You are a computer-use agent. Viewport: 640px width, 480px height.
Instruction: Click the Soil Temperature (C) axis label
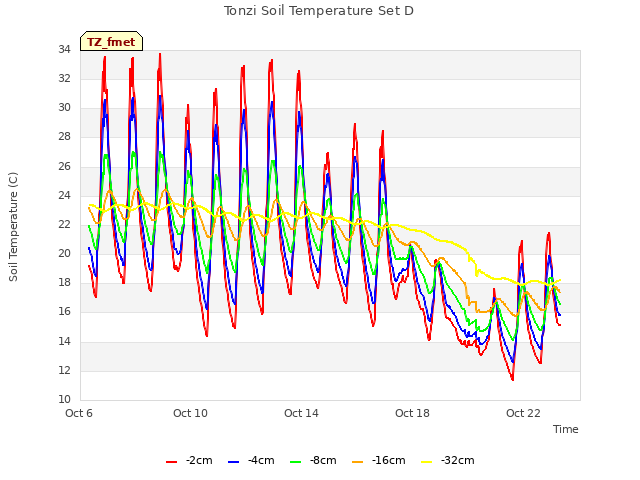pyautogui.click(x=13, y=227)
